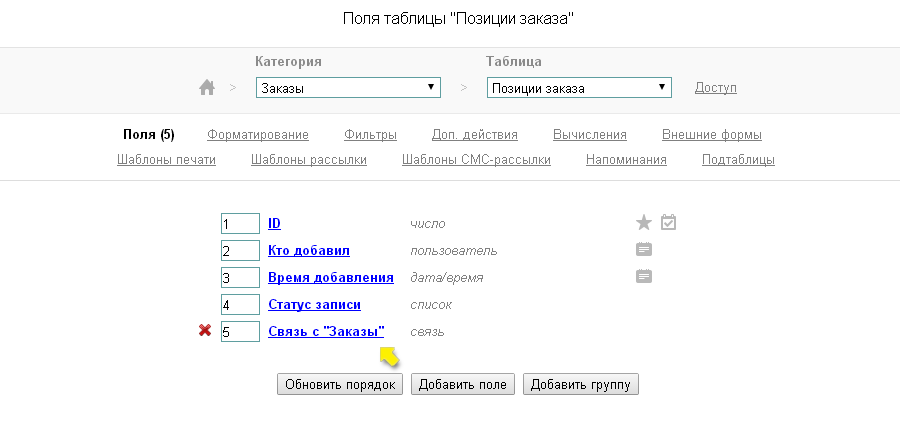
Task: Switch to the Доп. действия tab
Action: pyautogui.click(x=475, y=135)
